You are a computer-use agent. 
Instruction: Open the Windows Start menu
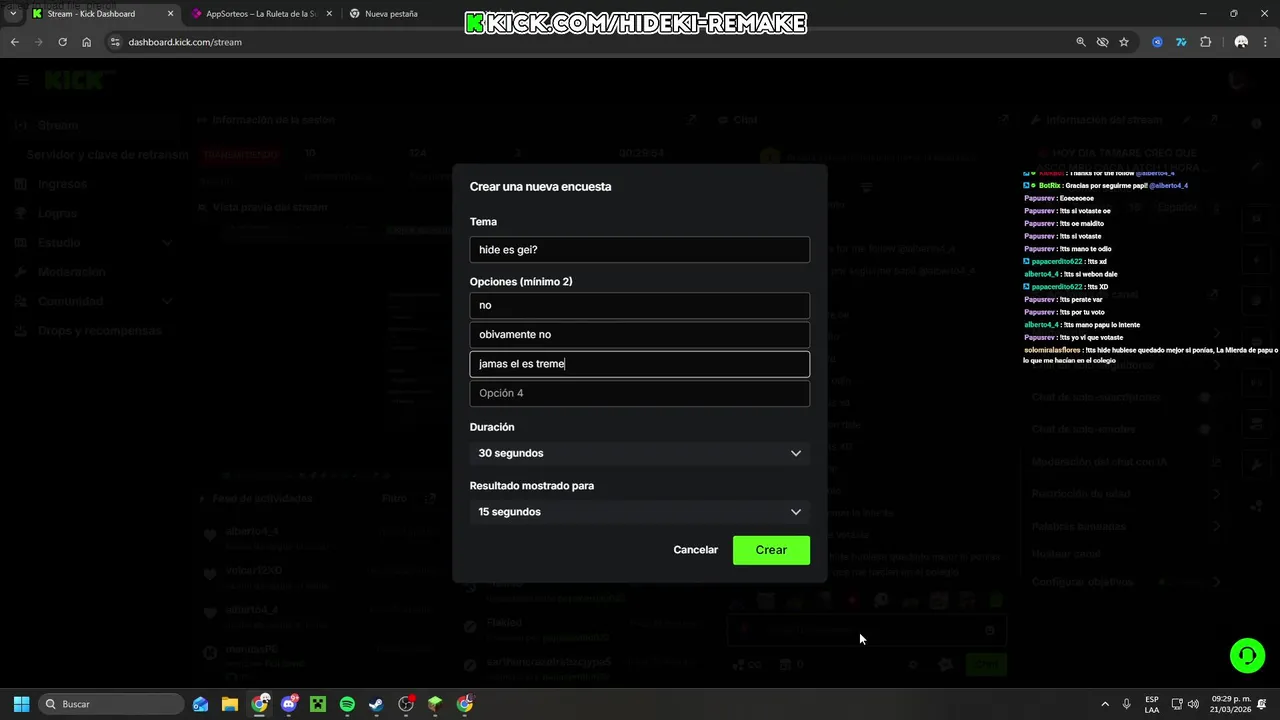[21, 704]
